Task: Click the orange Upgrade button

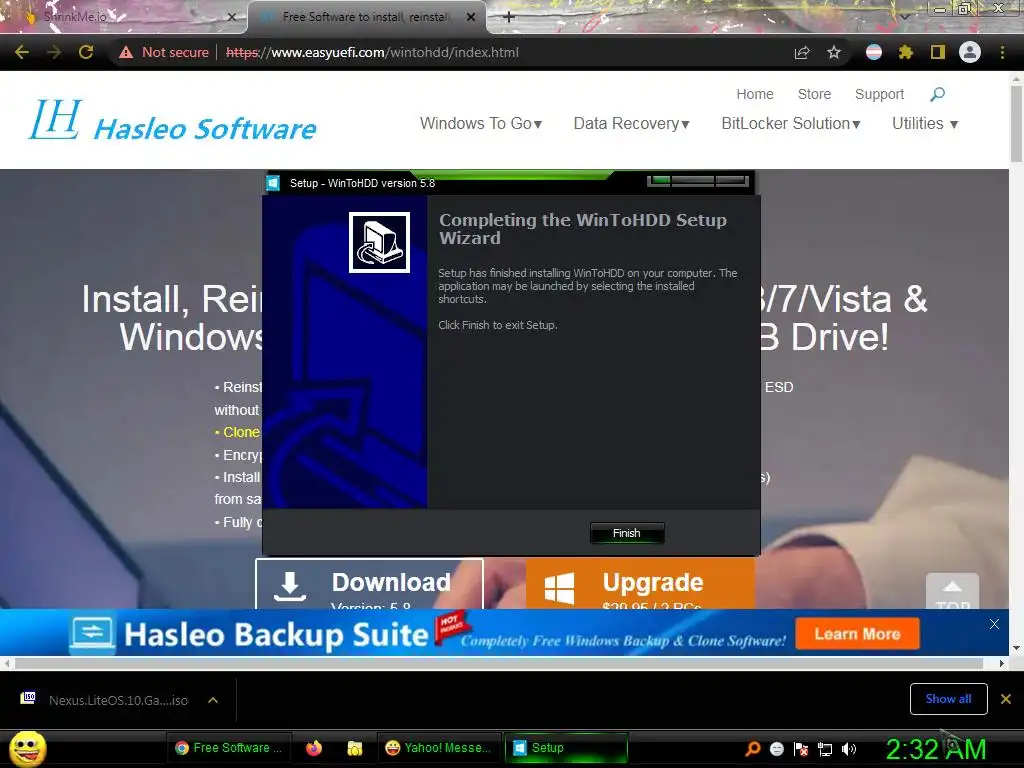Action: point(640,584)
